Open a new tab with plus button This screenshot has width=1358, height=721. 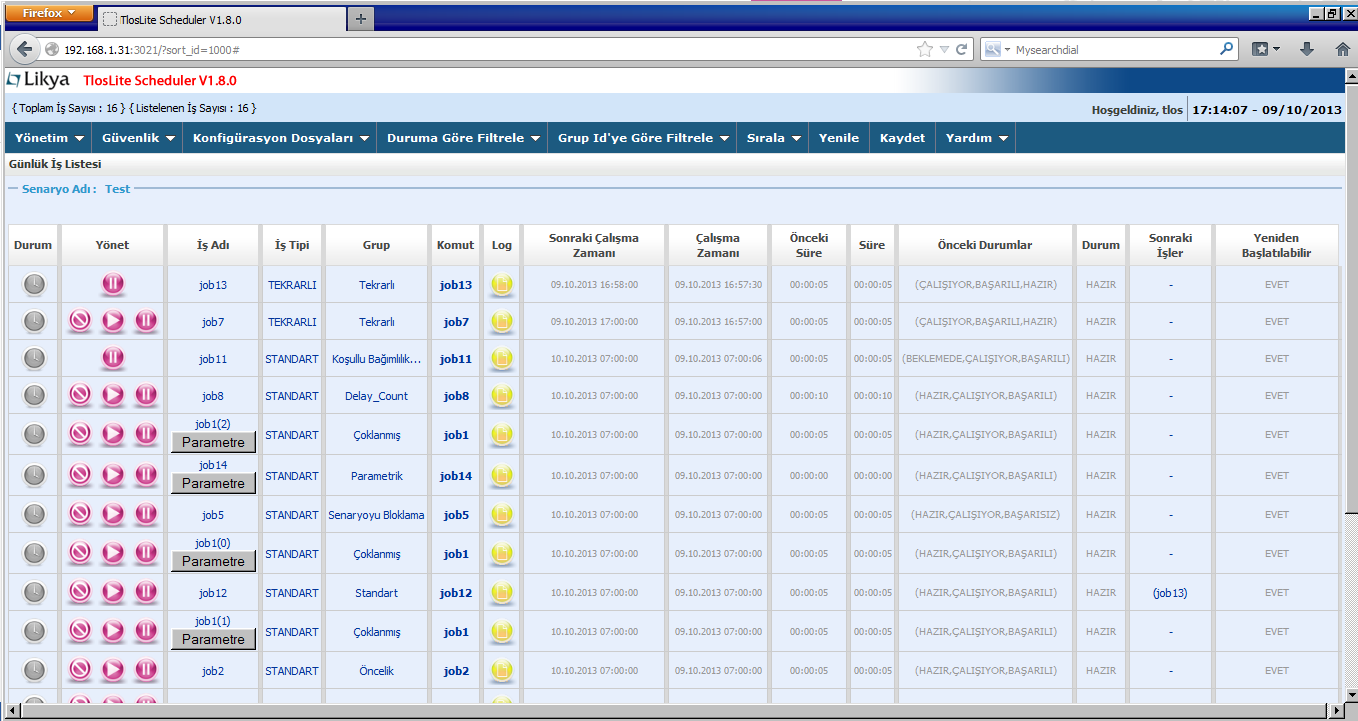360,18
